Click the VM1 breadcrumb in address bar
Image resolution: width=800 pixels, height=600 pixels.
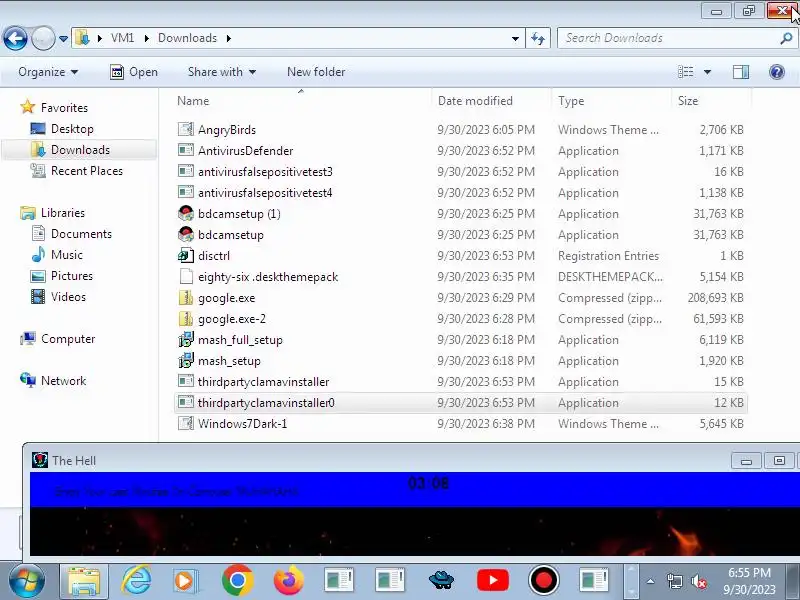[122, 38]
